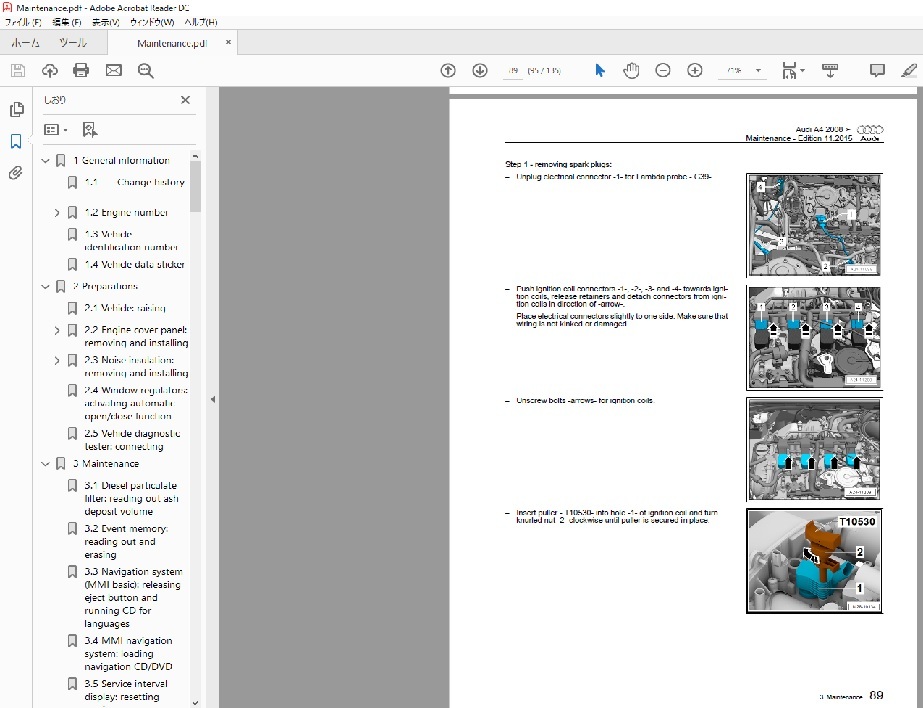Click the ignition coil bolts image
Screen dimensions: 923x708
[814, 450]
